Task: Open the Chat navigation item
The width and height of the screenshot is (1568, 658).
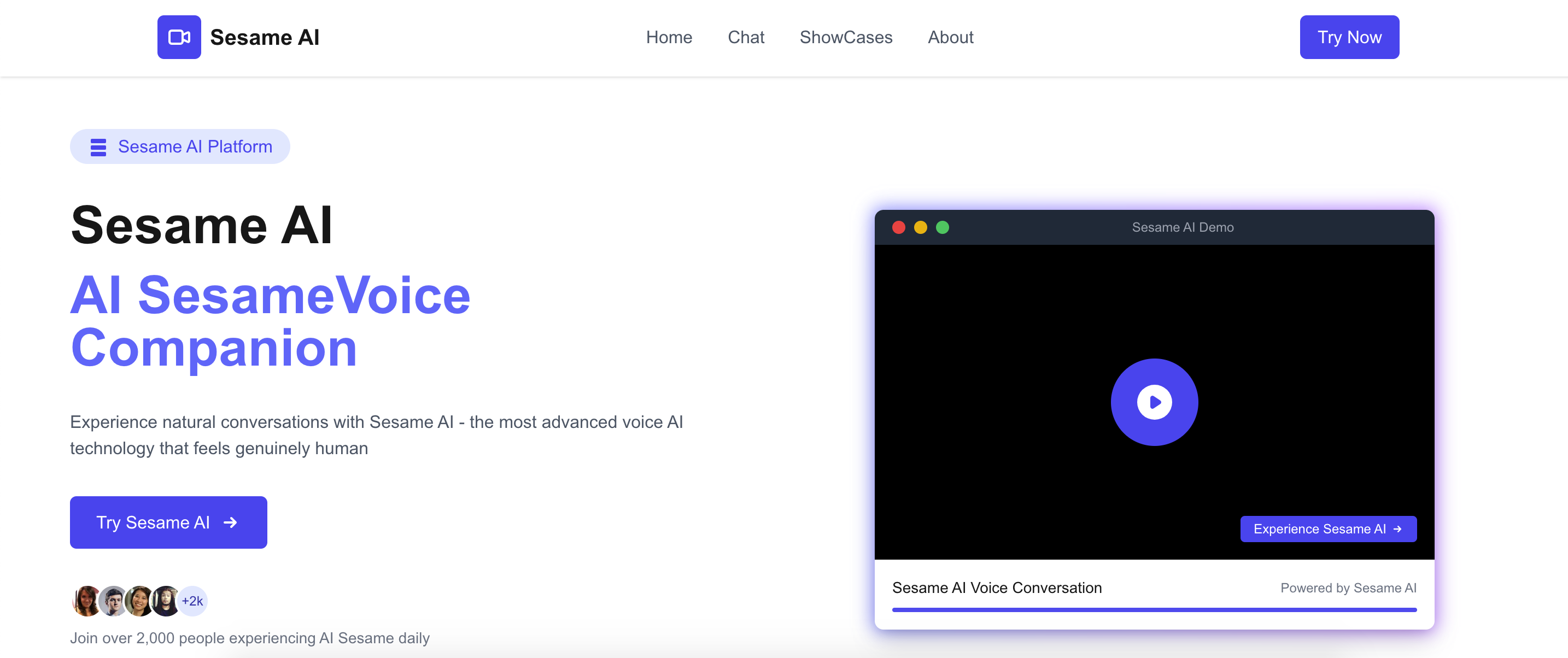Action: pos(746,37)
